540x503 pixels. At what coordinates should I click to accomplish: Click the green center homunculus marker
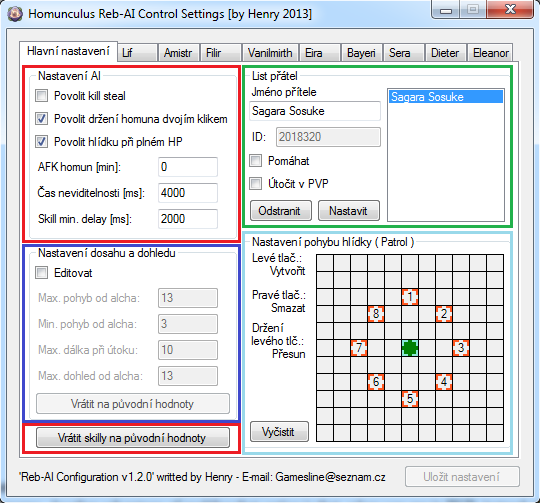tap(410, 348)
